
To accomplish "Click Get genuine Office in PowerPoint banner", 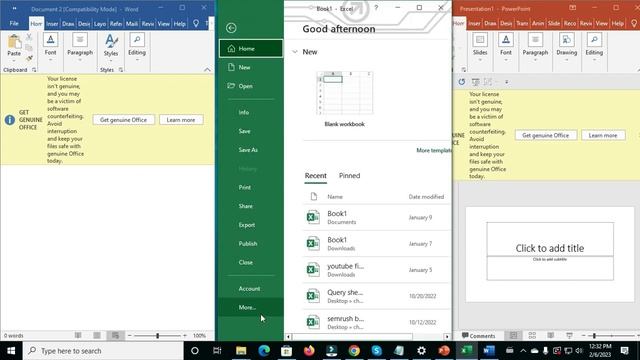I will [x=545, y=135].
